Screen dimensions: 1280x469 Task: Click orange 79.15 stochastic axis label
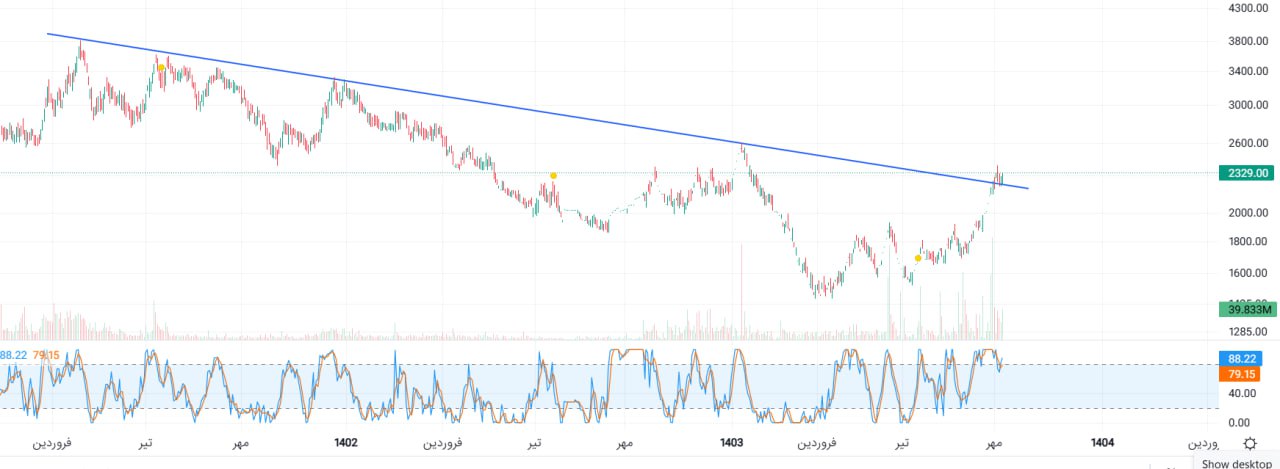coord(1239,374)
